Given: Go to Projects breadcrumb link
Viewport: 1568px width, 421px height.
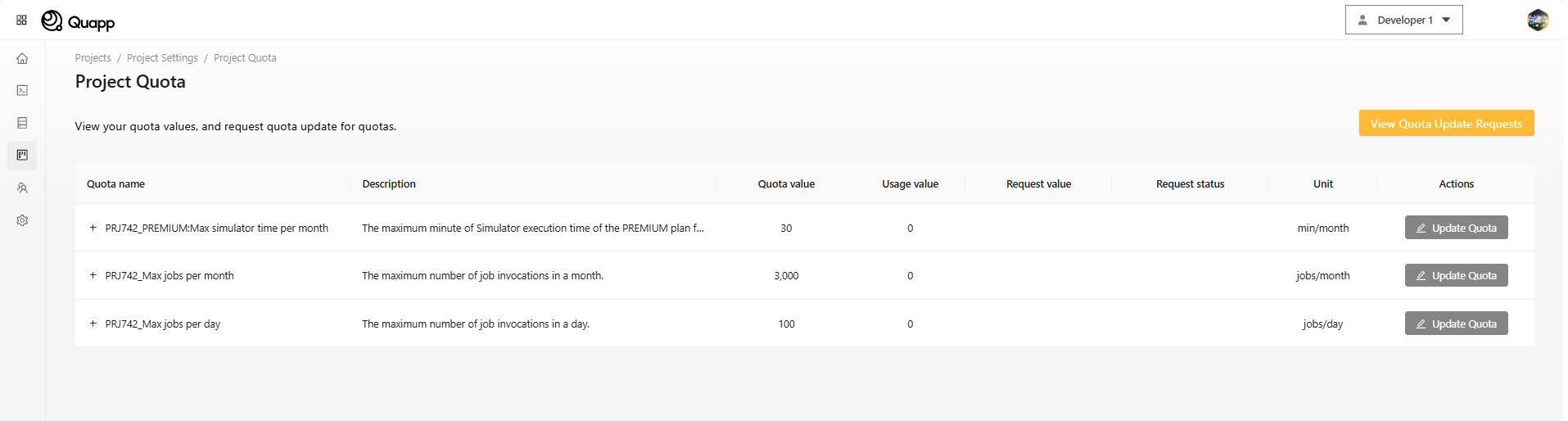Looking at the screenshot, I should 93,58.
